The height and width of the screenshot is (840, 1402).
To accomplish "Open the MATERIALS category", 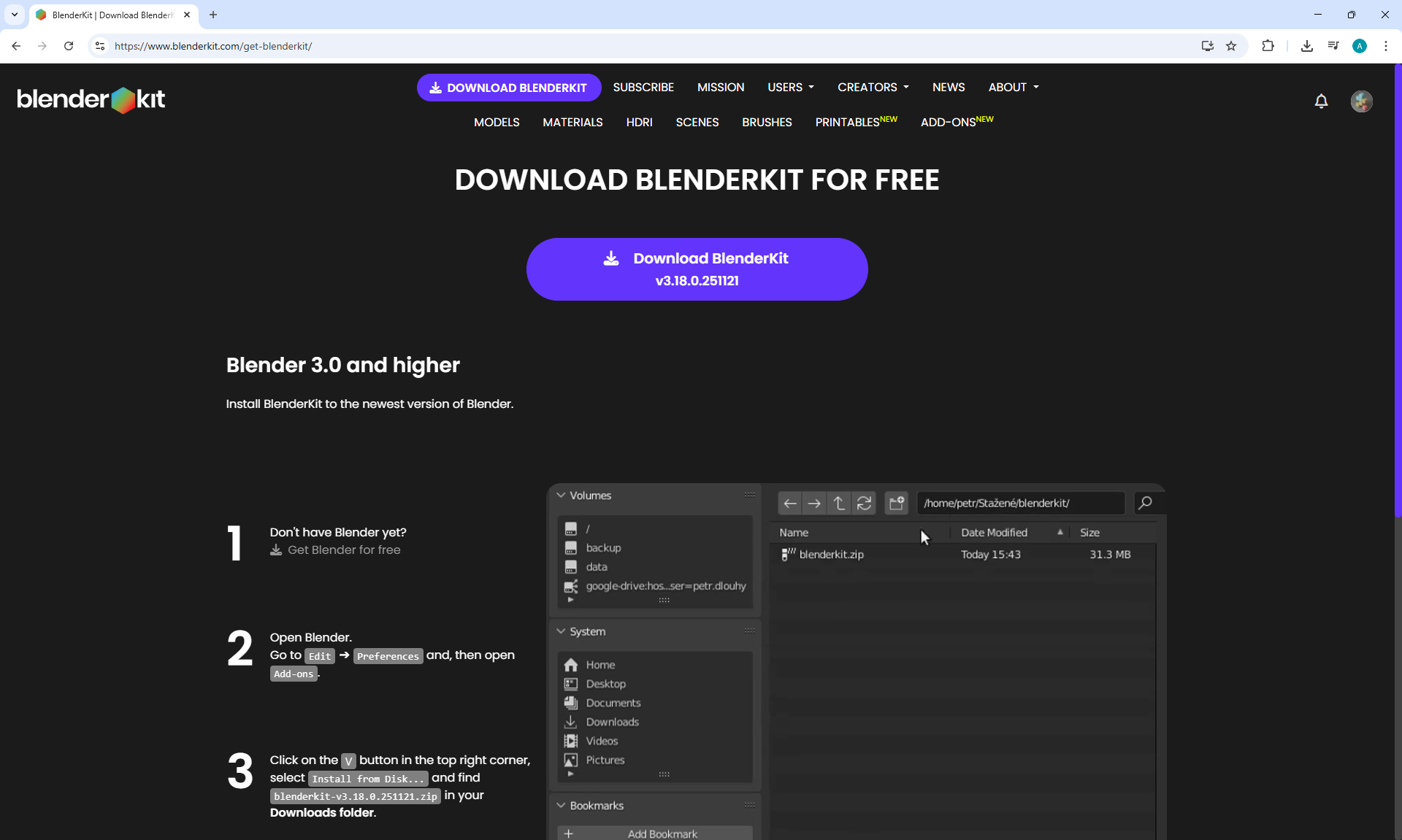I will tap(572, 123).
